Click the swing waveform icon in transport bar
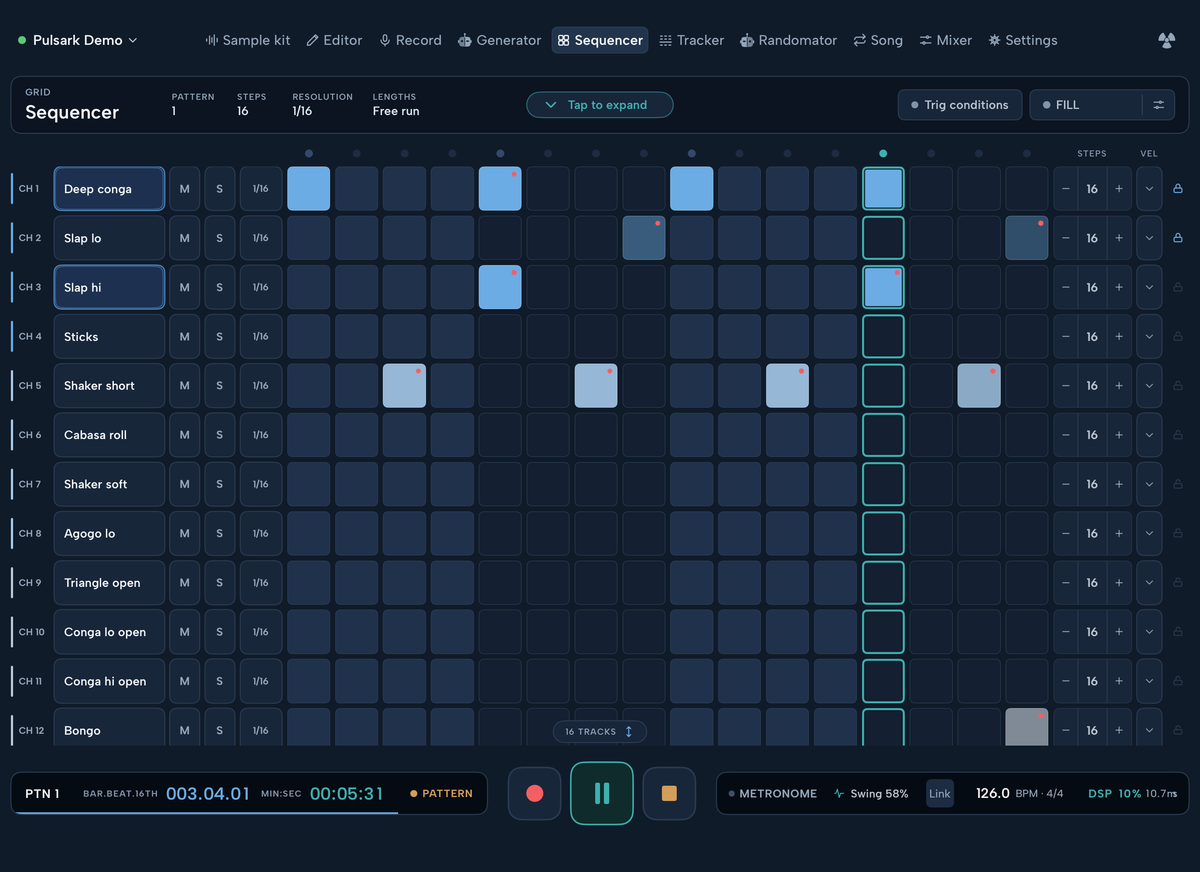1200x872 pixels. click(x=838, y=794)
